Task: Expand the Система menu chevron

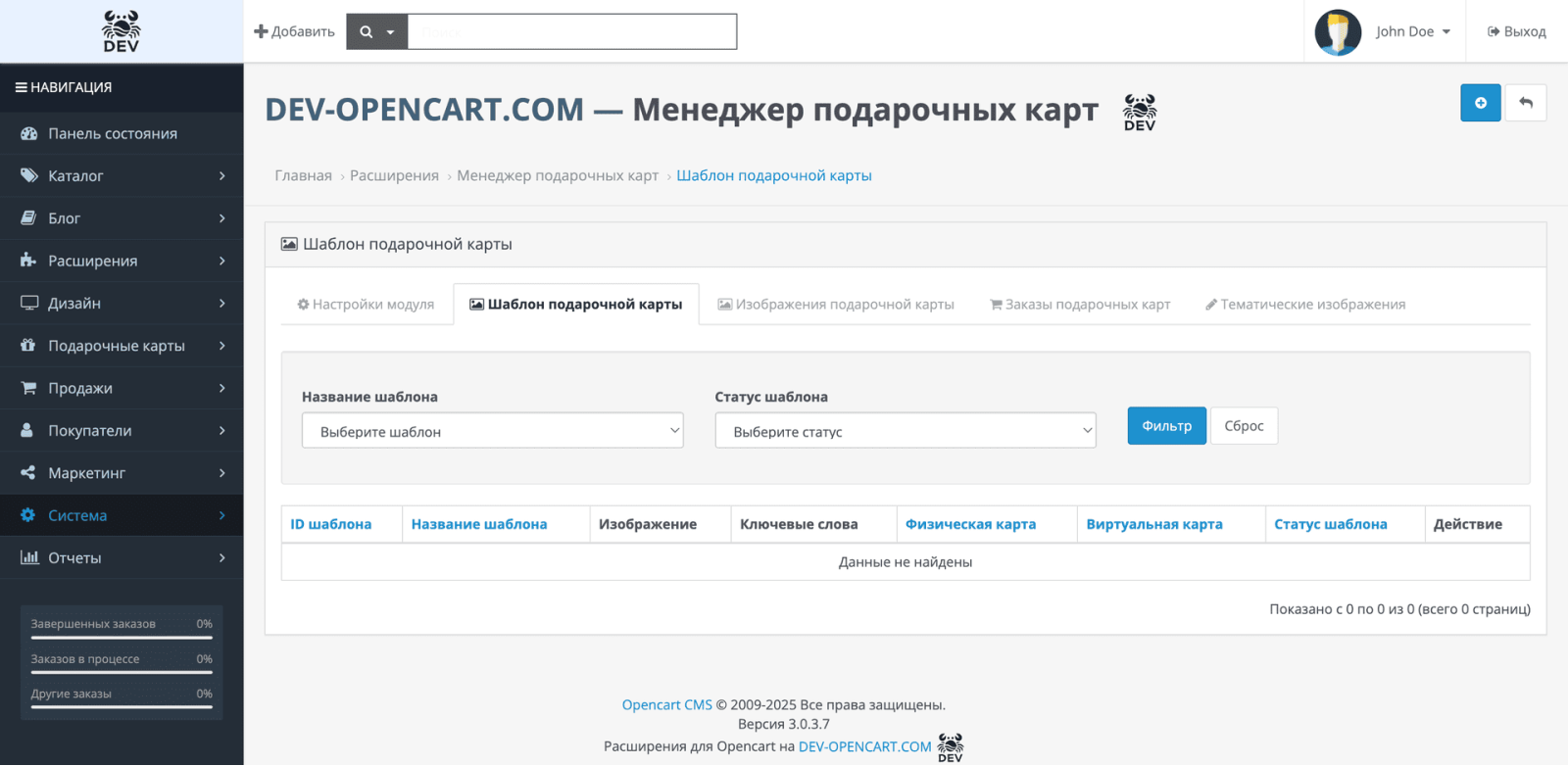Action: click(222, 515)
